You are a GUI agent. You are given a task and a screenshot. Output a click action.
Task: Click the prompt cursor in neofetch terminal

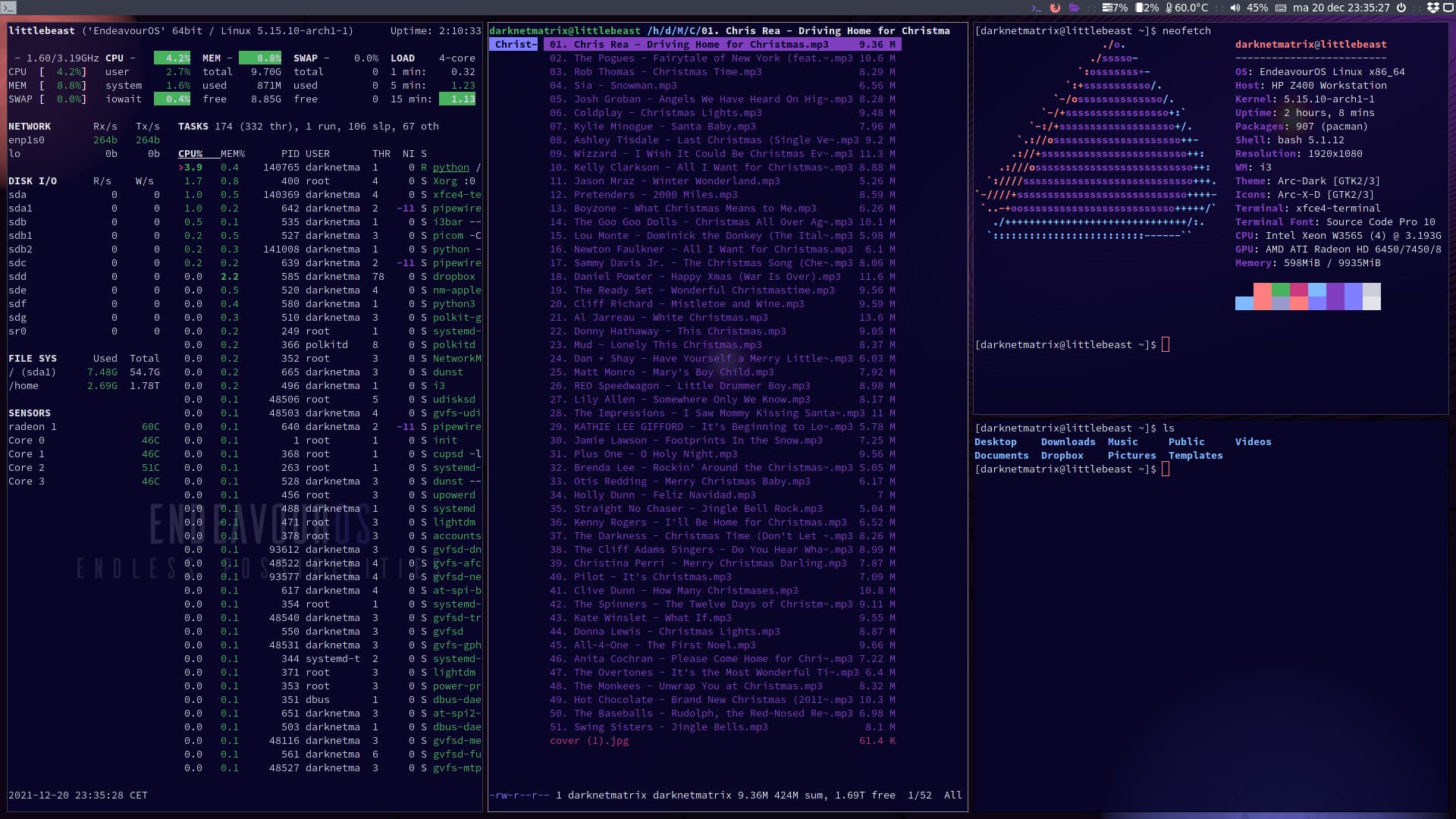[1166, 345]
